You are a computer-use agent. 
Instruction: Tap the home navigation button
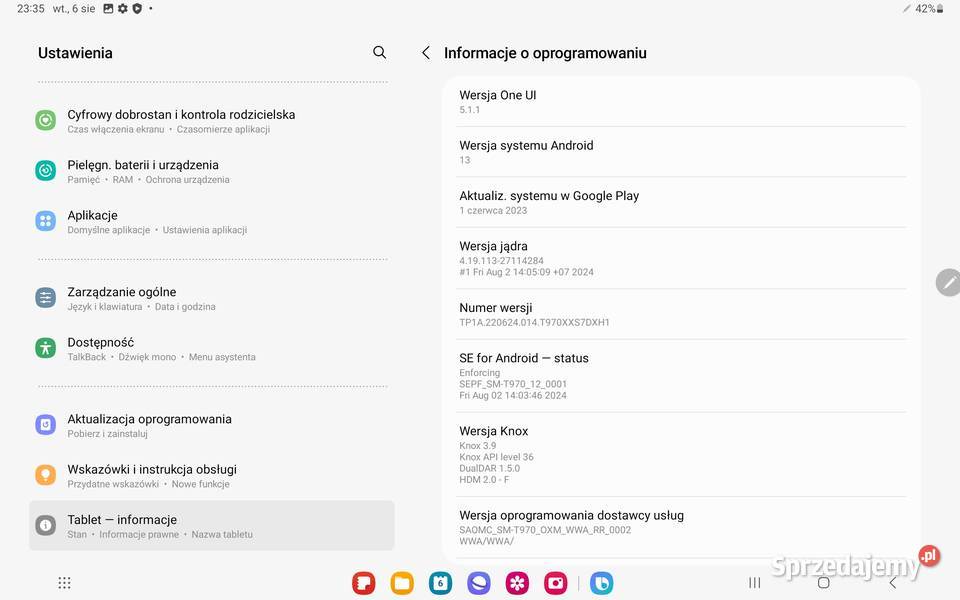tap(823, 582)
